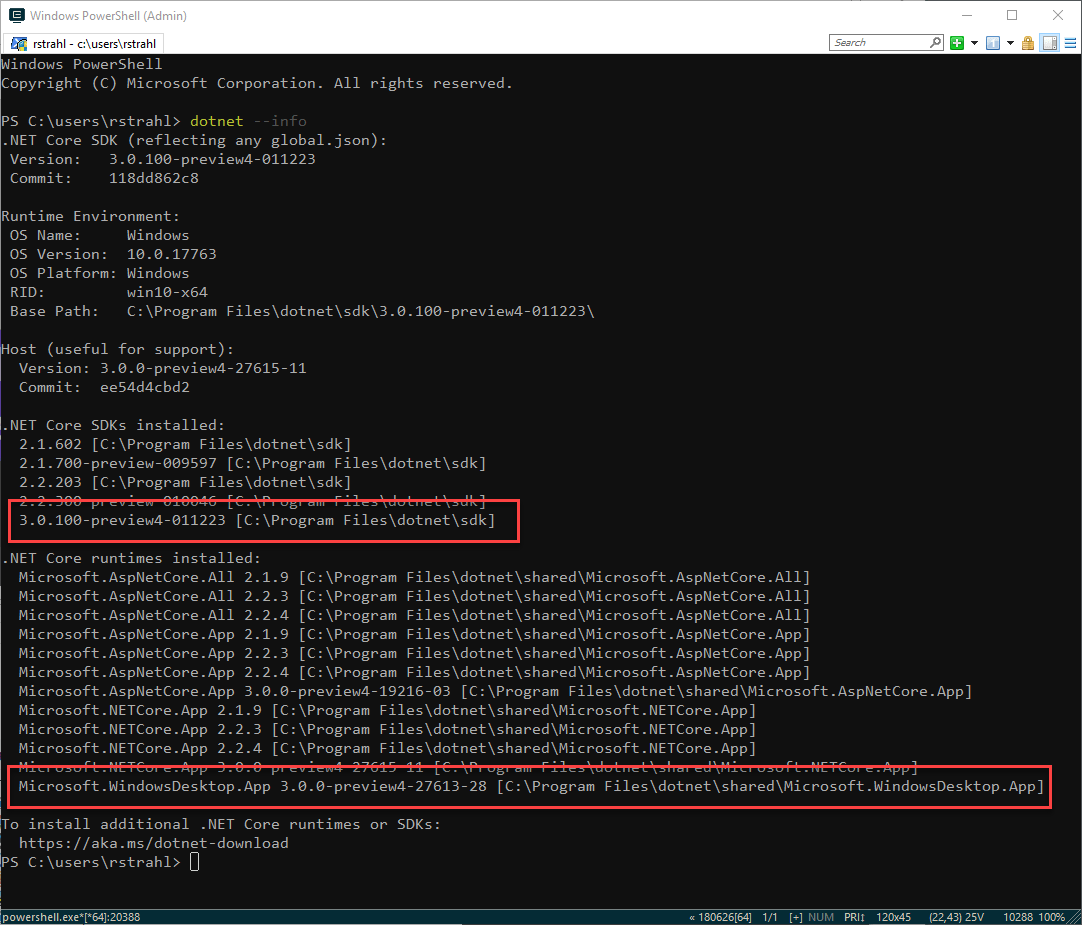This screenshot has height=930, width=1082.
Task: Click the padlock lock icon in the toolbar
Action: pos(1028,43)
